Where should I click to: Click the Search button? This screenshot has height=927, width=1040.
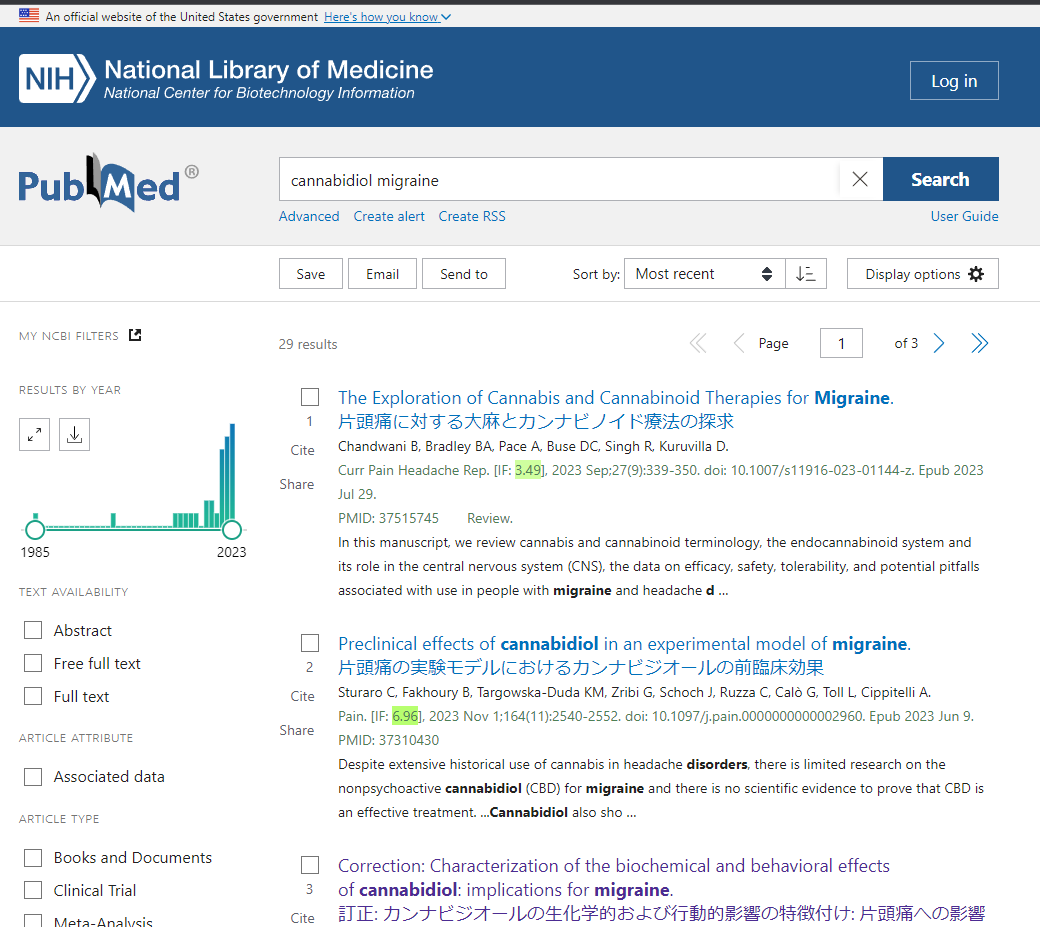[941, 179]
